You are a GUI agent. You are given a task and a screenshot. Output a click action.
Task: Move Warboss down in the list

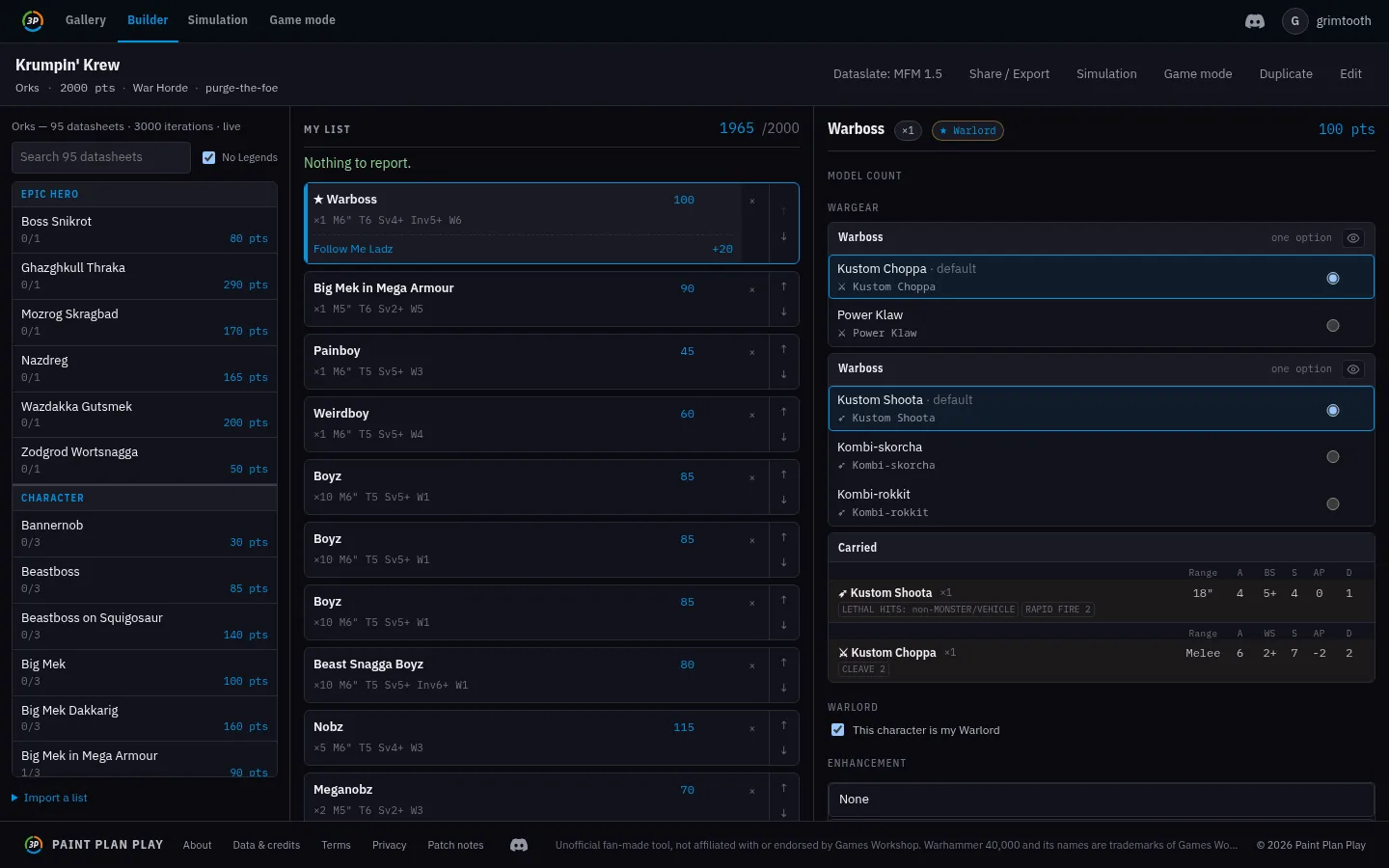783,236
